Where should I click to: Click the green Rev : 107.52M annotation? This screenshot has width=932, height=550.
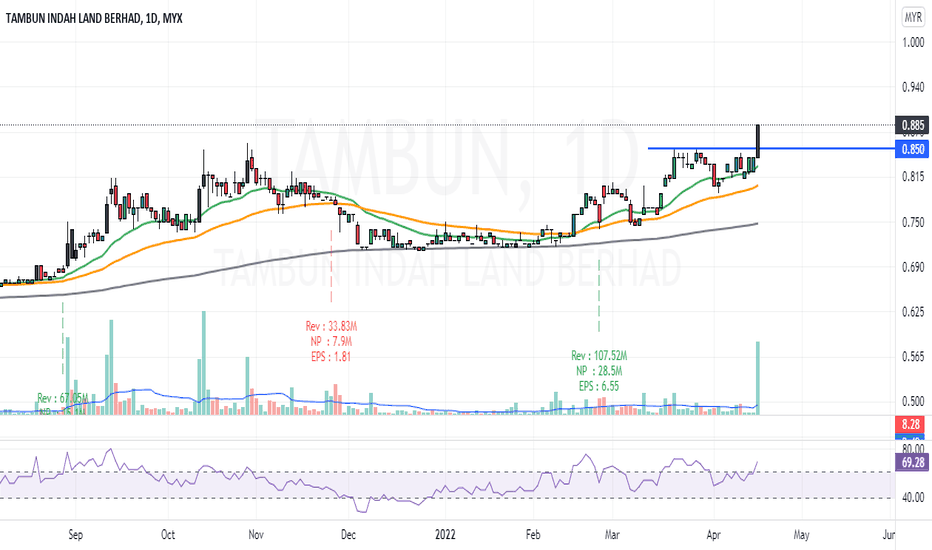(599, 356)
